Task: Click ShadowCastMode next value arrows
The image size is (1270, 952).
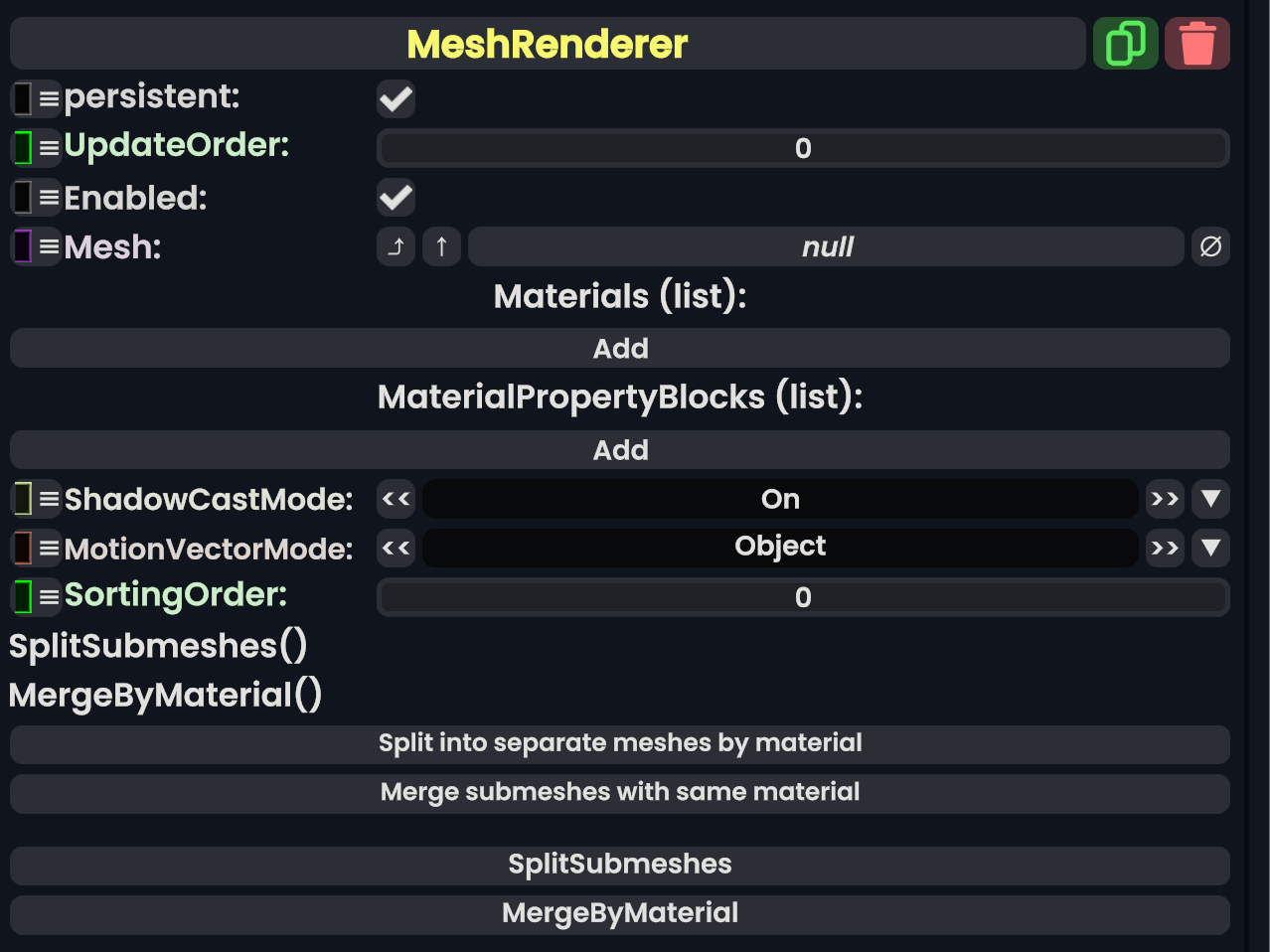Action: coord(1164,499)
